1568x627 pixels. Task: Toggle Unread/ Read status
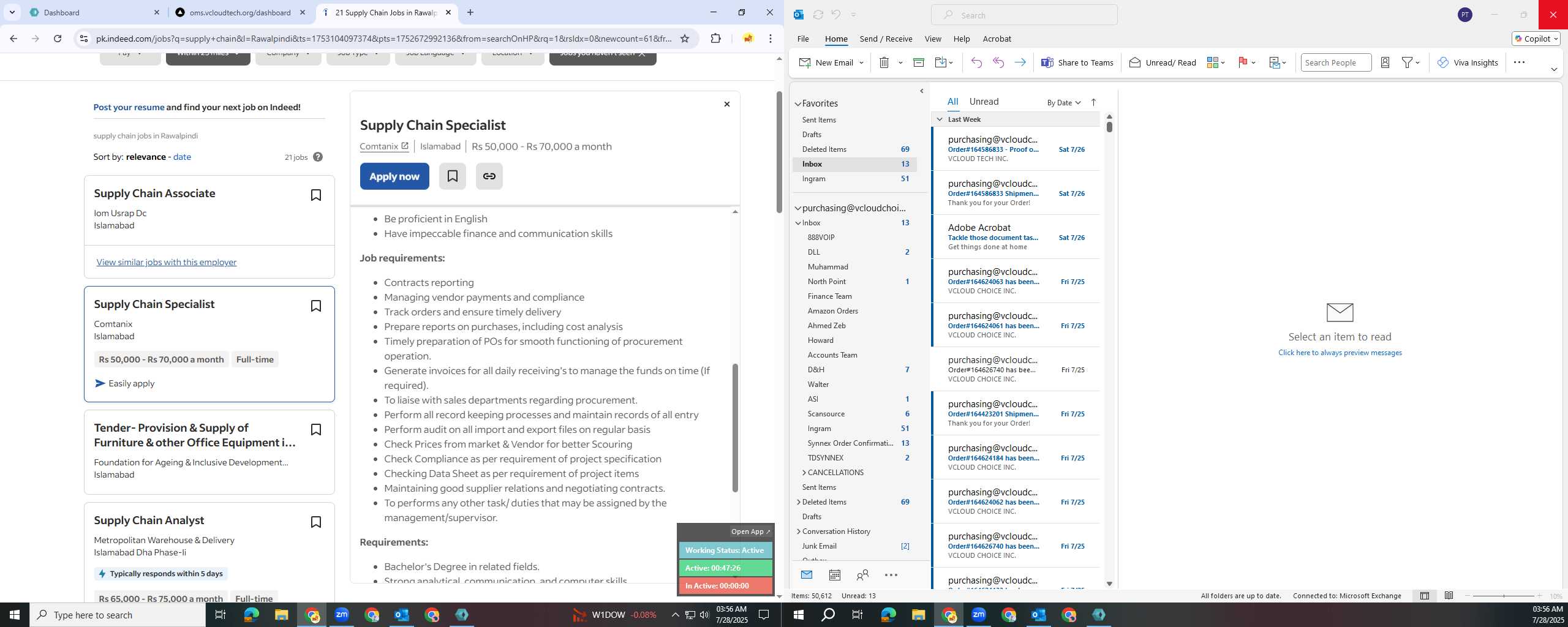coord(1162,62)
